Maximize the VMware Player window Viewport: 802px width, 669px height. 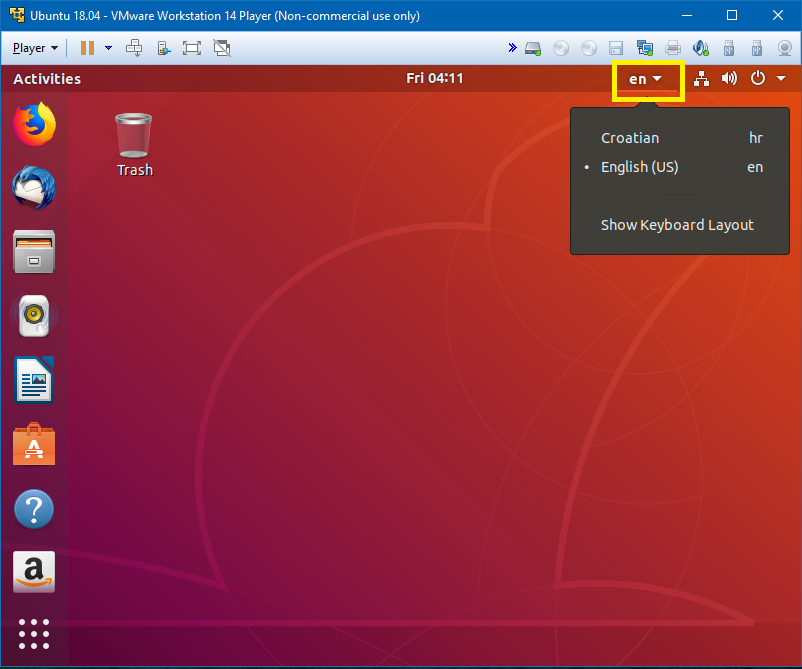pos(732,15)
